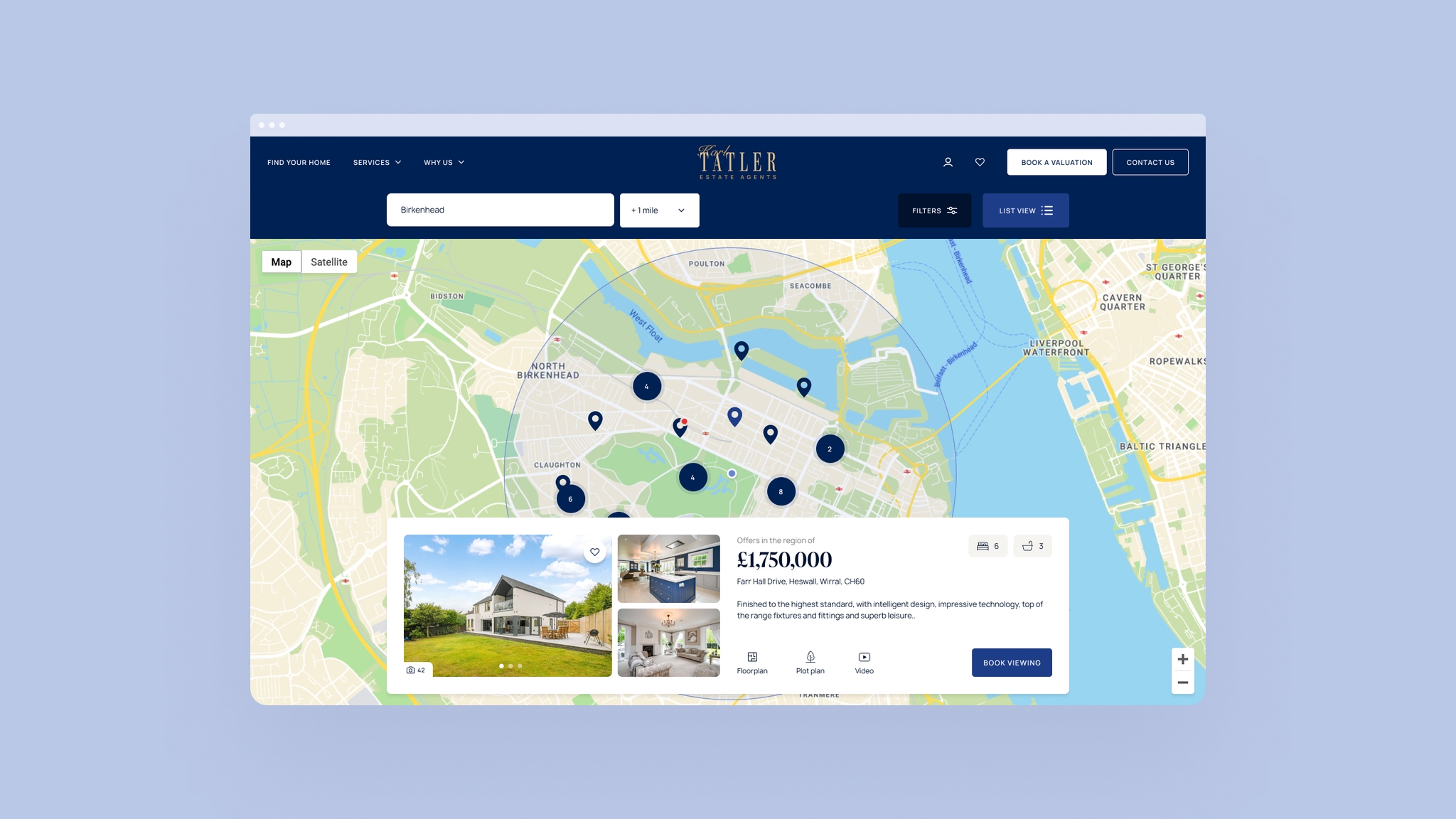Click the Birkenhead search field
The image size is (1456, 819).
click(500, 209)
